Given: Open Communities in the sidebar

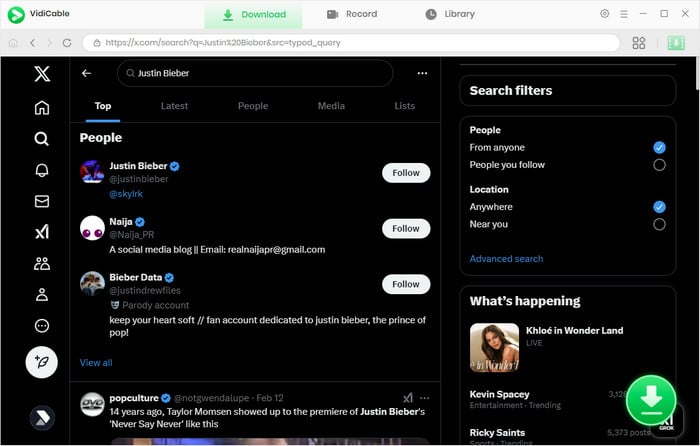Looking at the screenshot, I should (42, 263).
